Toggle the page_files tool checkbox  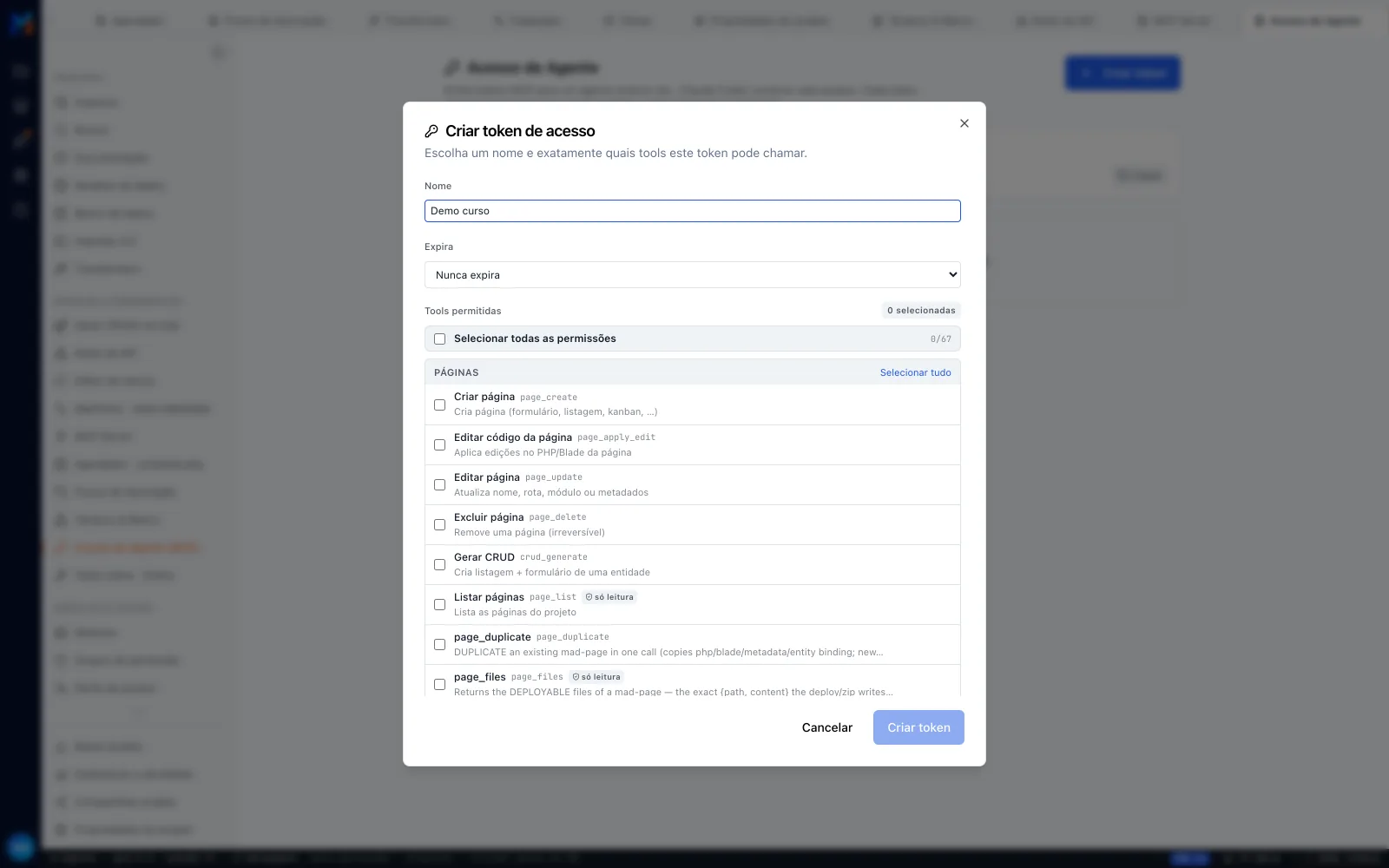tap(439, 684)
